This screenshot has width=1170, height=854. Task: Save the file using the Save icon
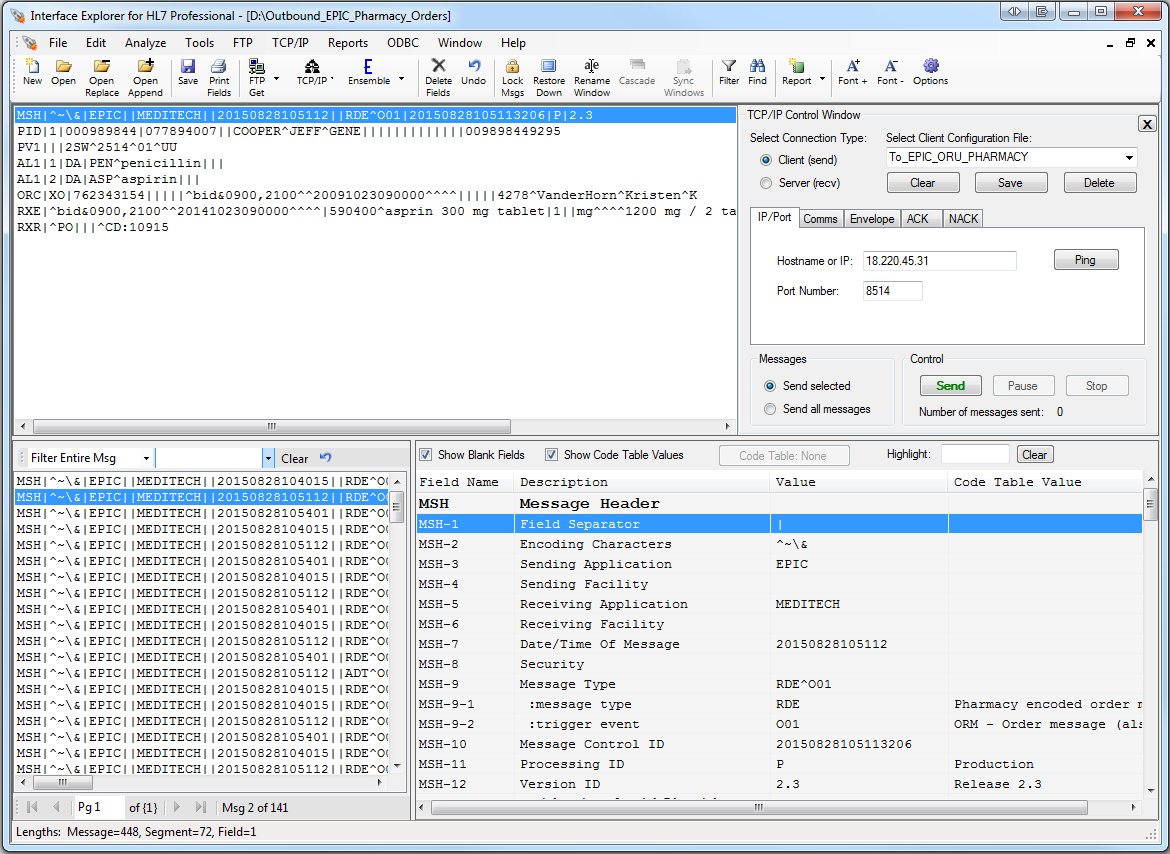[188, 73]
